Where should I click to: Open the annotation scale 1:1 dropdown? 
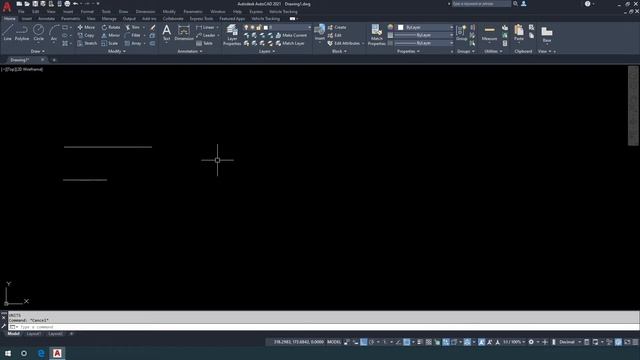(514, 342)
